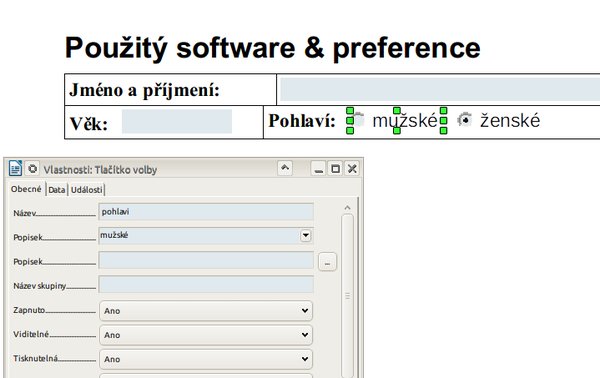Close the Vlastnosti Tlačítko volby dialog
600x378 pixels.
(x=352, y=169)
